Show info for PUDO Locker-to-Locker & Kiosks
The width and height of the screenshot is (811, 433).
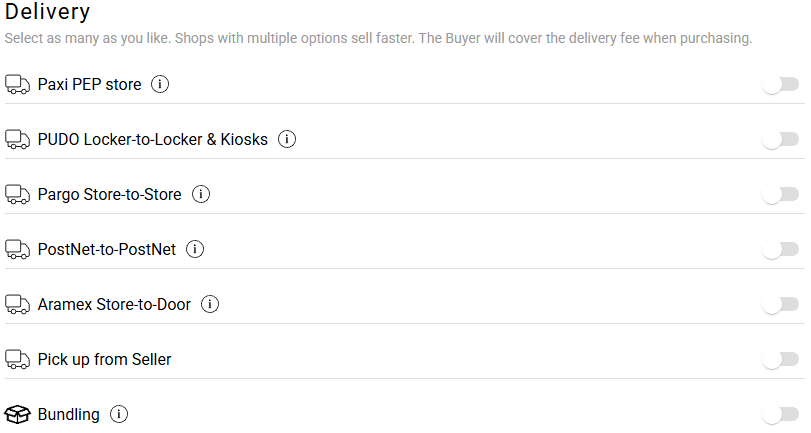287,139
